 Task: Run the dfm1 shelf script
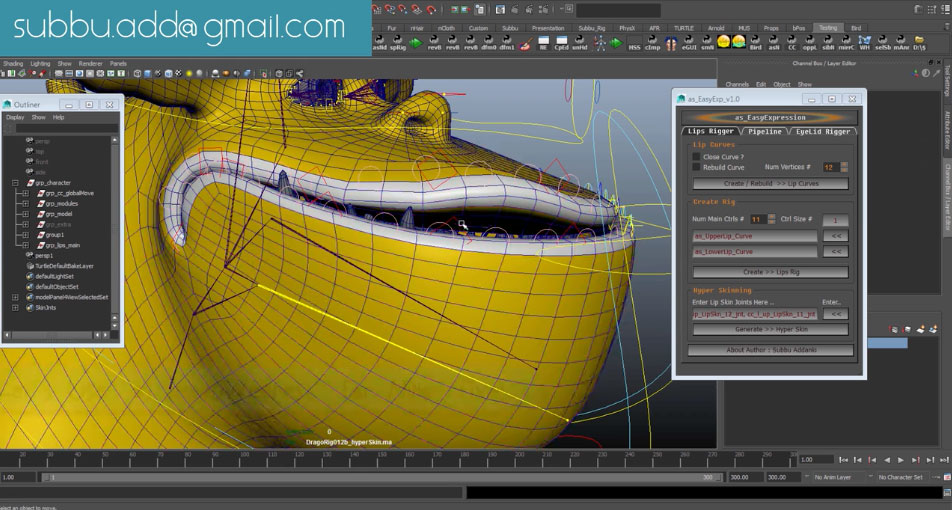[507, 42]
